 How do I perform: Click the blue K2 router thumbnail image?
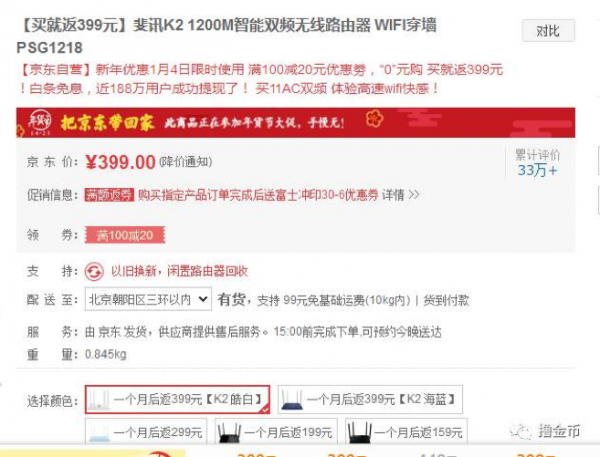(292, 400)
